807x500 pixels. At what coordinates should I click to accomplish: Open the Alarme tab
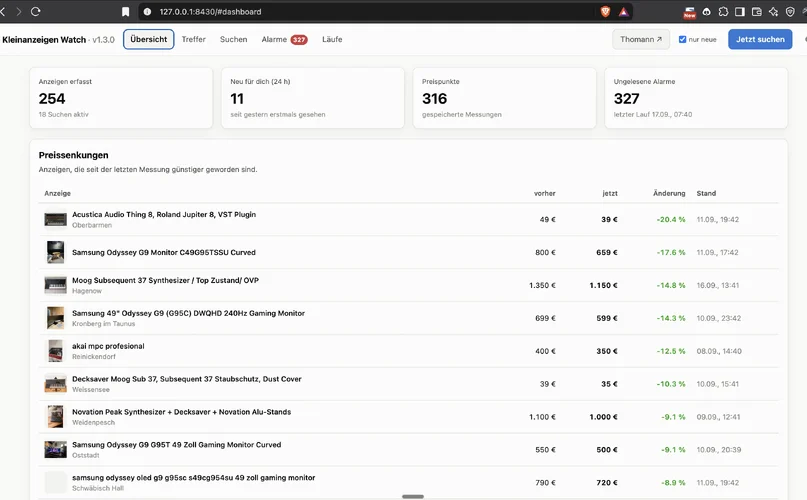tap(284, 39)
